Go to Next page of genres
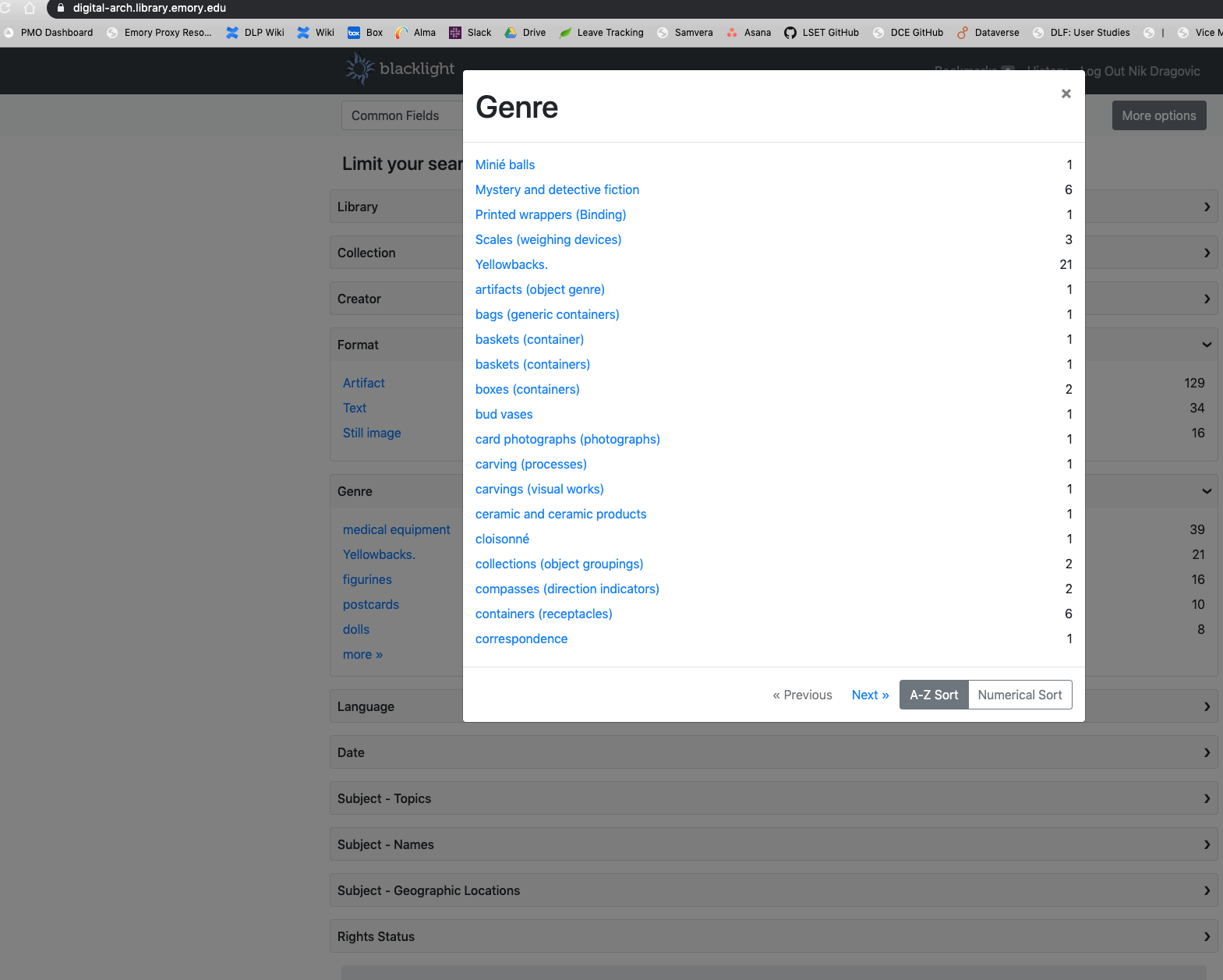Viewport: 1223px width, 980px height. click(x=870, y=695)
